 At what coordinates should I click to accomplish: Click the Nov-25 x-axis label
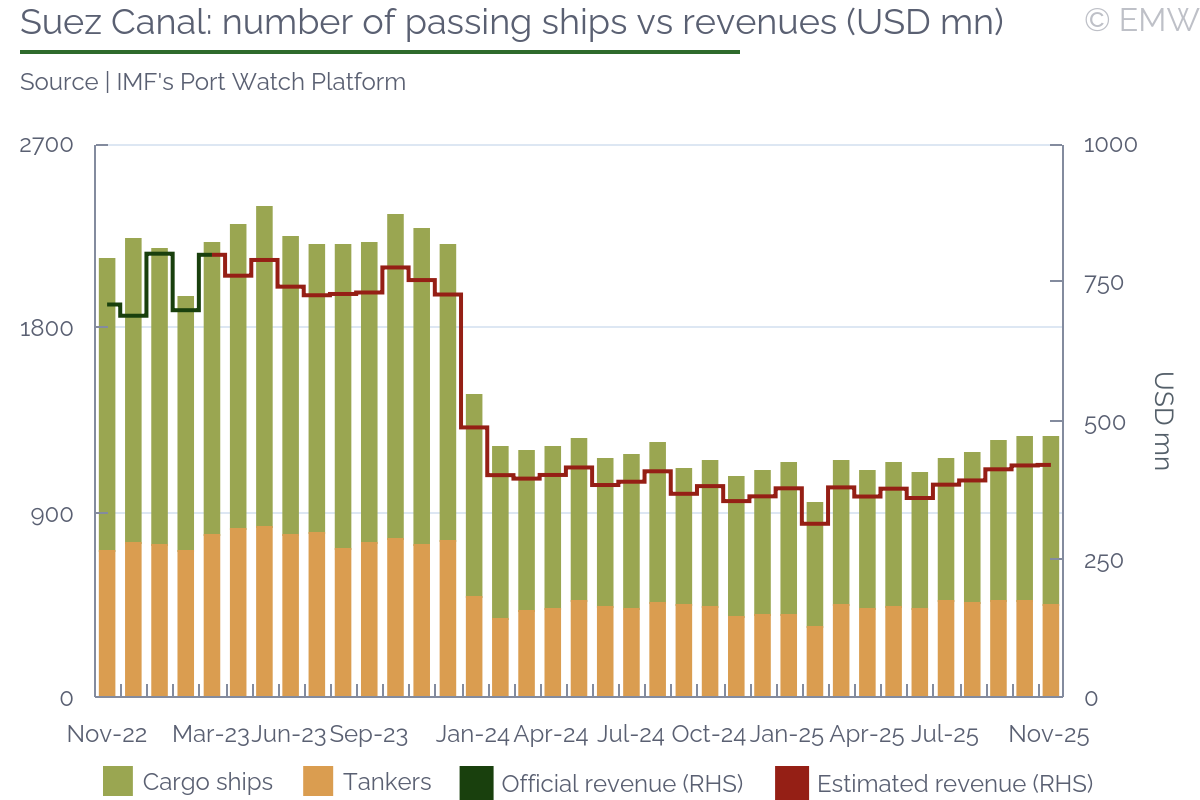[x=1049, y=735]
